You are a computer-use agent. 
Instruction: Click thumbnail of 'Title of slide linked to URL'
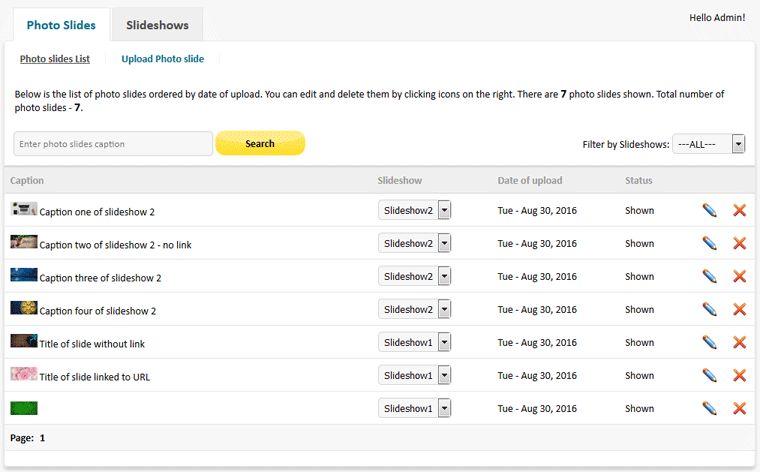[x=24, y=374]
